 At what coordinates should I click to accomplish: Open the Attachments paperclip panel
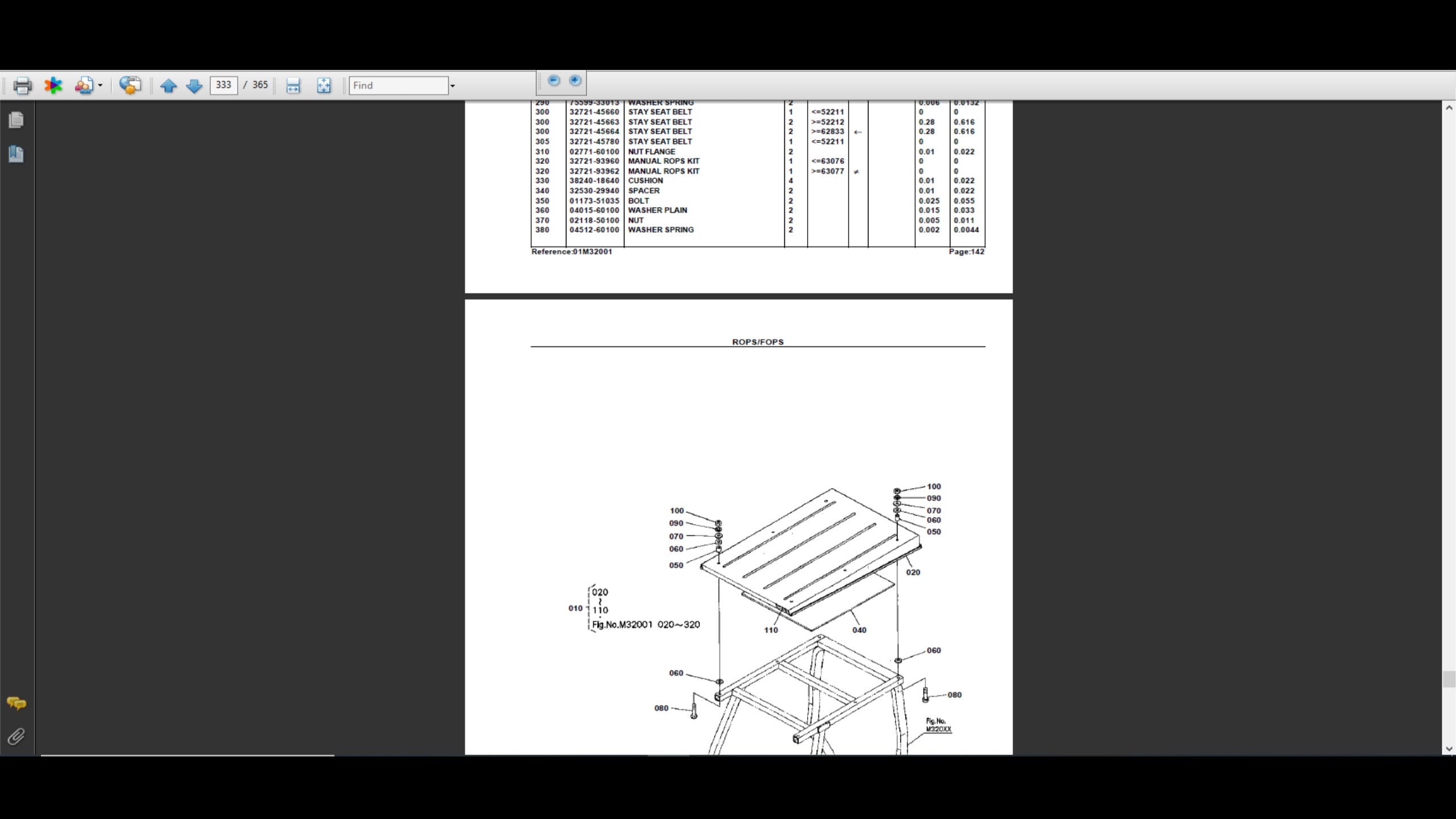[16, 737]
